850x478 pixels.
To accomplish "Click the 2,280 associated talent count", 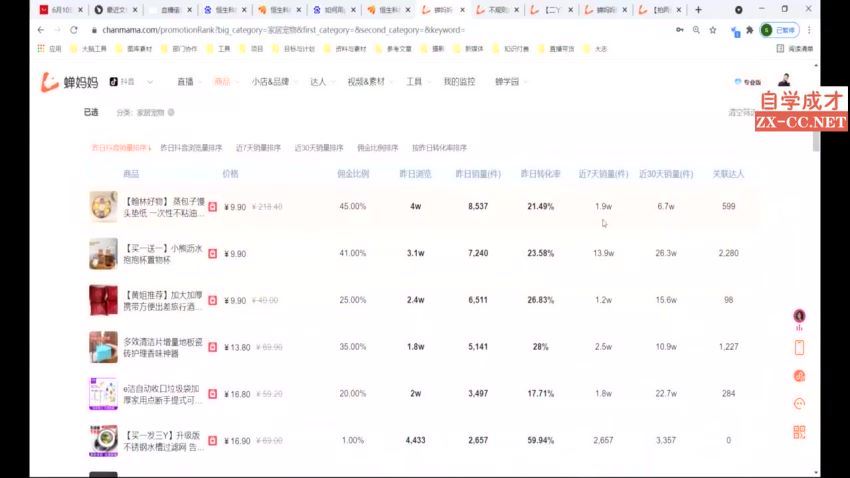I will 729,253.
